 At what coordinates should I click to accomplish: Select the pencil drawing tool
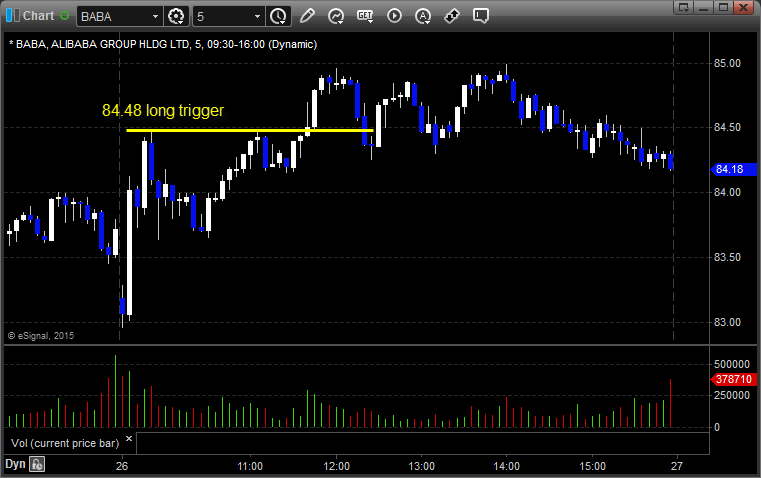[x=307, y=16]
